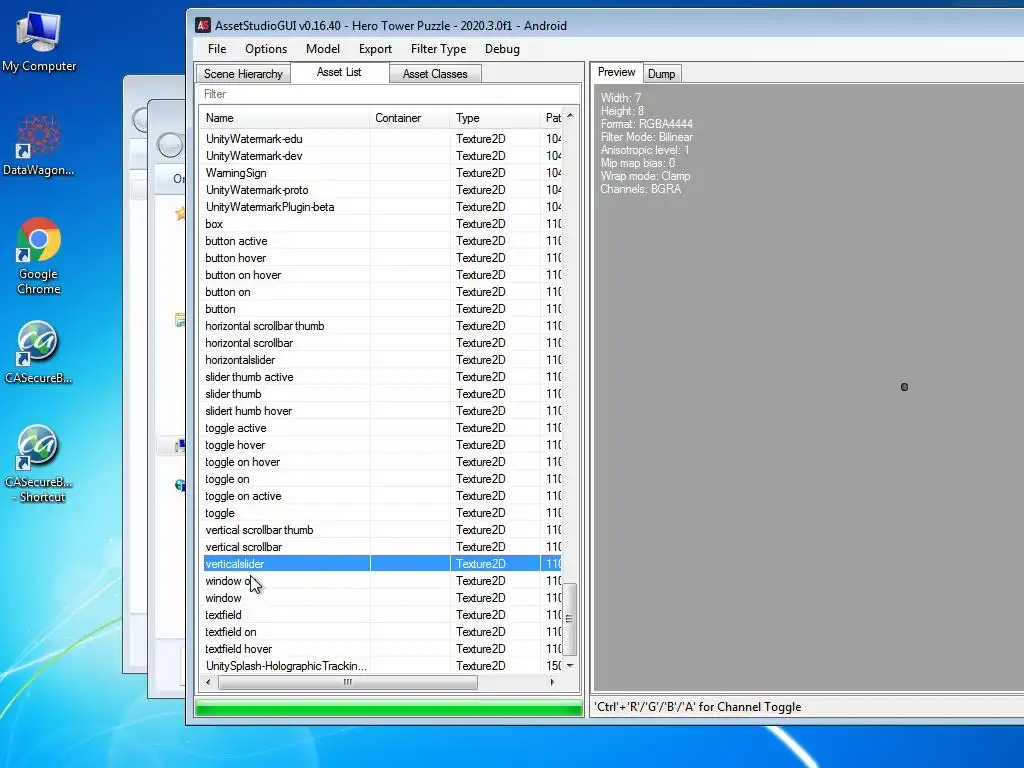This screenshot has height=768, width=1024.
Task: Select the box texture asset
Action: pyautogui.click(x=382, y=223)
